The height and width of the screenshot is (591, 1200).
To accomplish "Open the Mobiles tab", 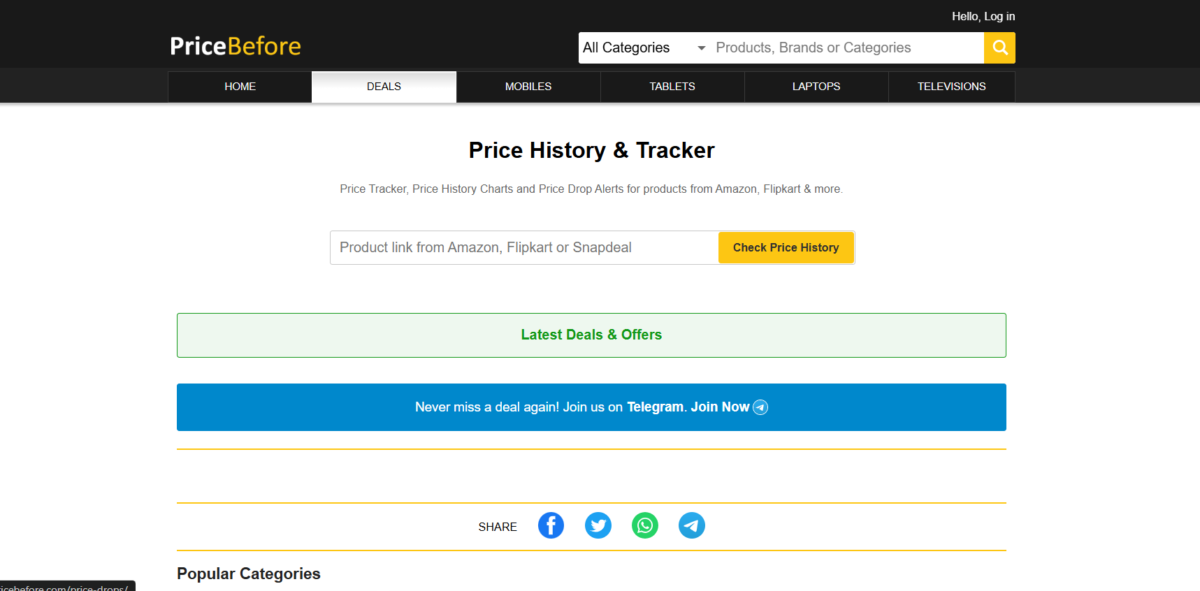I will 528,86.
